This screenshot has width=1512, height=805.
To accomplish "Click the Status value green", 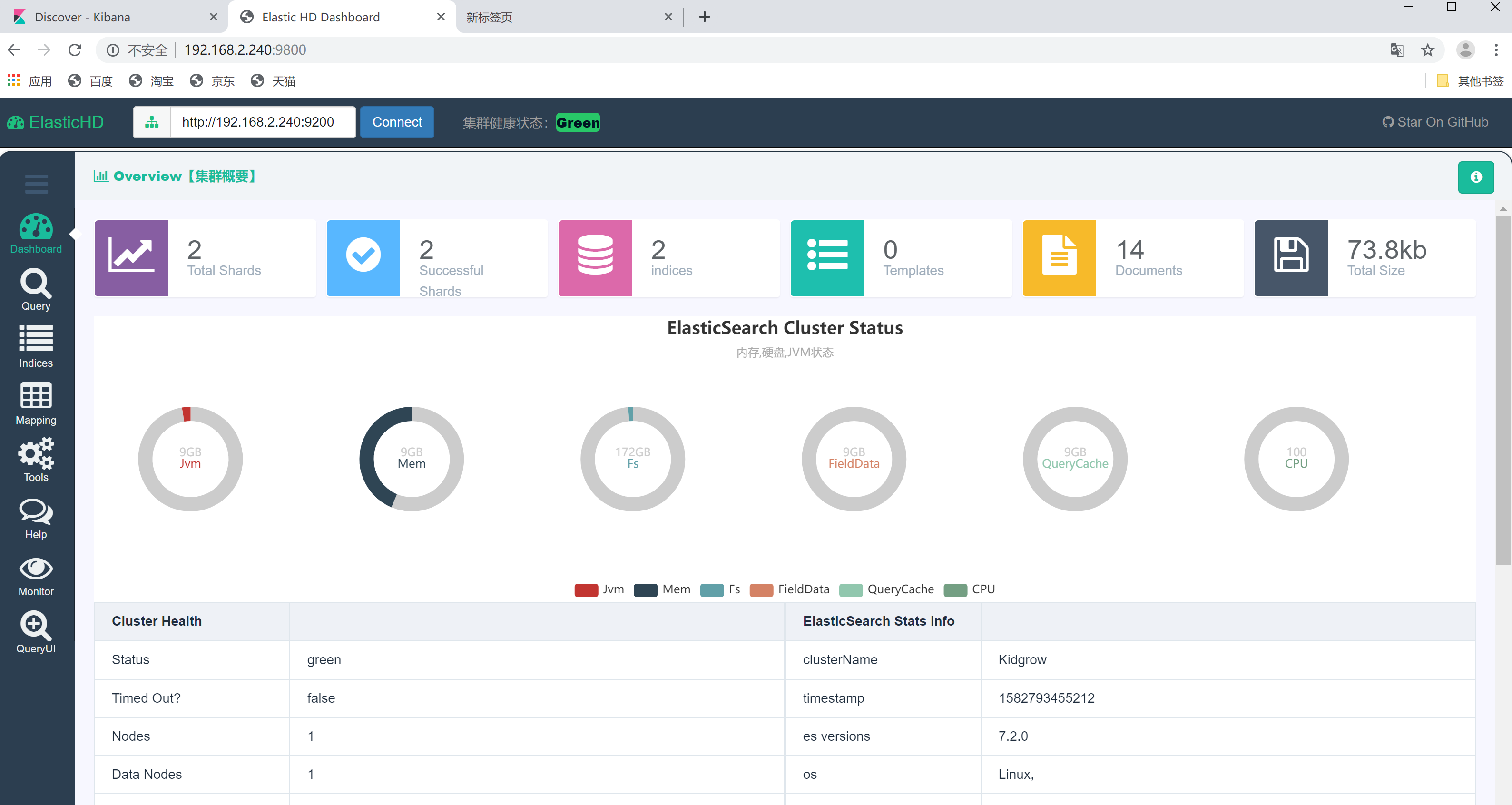I will [x=324, y=660].
